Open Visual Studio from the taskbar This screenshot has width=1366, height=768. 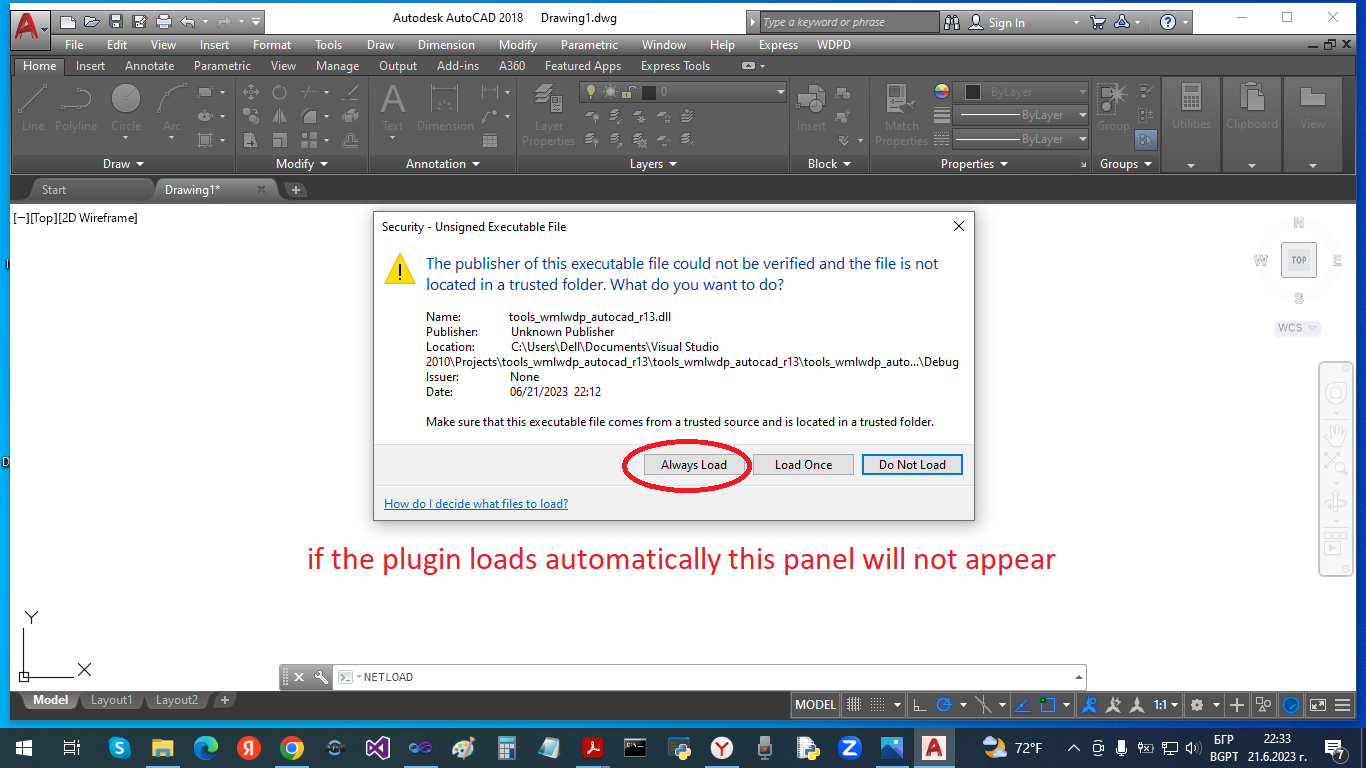[x=377, y=747]
